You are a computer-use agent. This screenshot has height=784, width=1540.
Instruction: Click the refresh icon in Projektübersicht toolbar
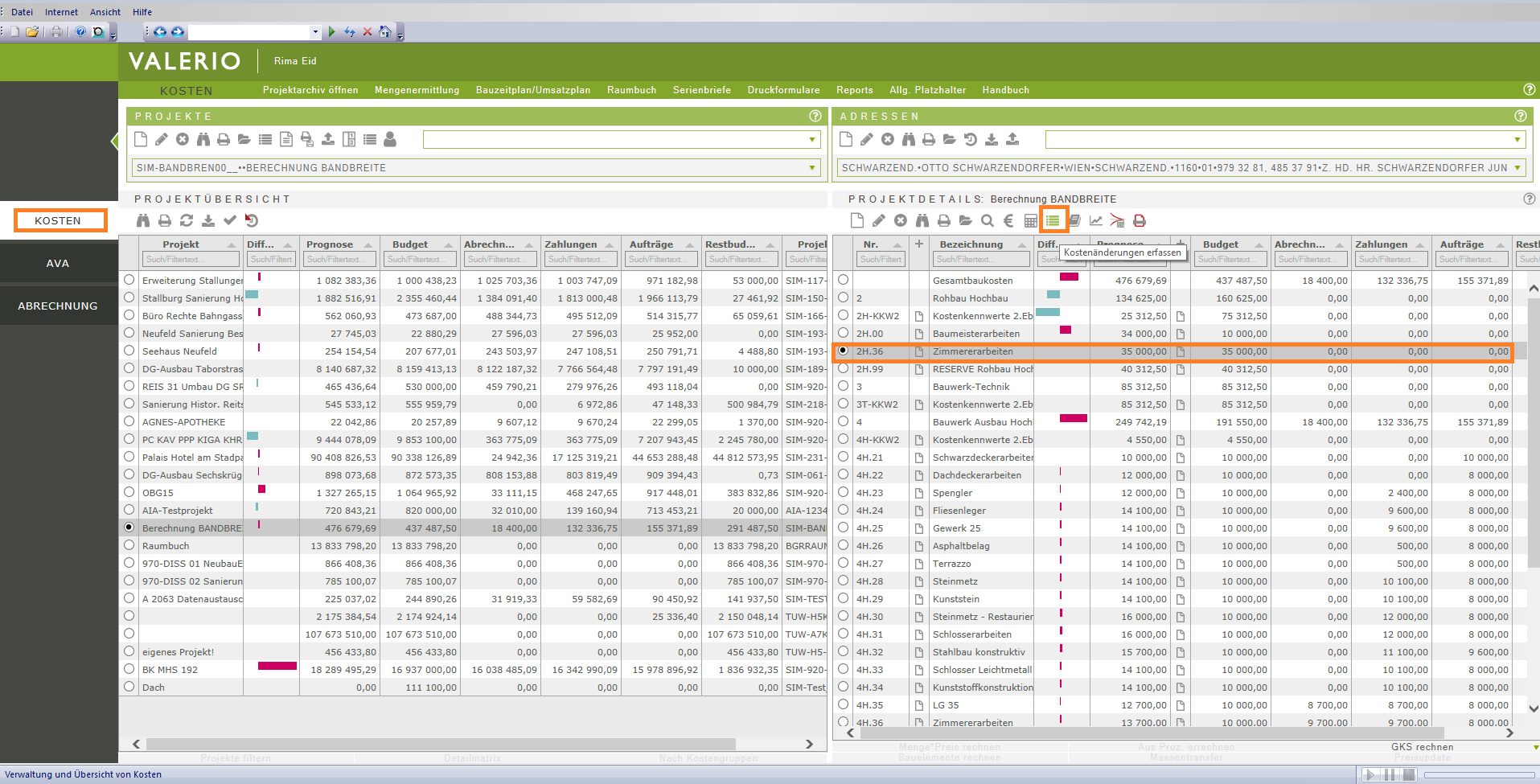(187, 220)
